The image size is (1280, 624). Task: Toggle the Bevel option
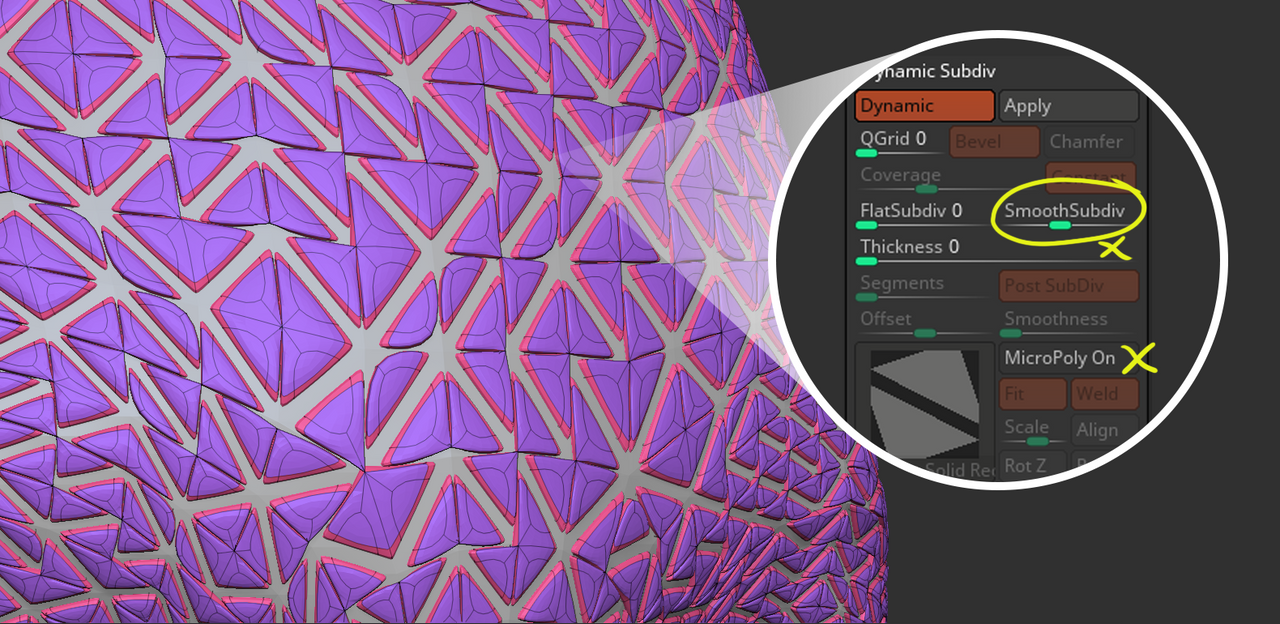point(994,142)
